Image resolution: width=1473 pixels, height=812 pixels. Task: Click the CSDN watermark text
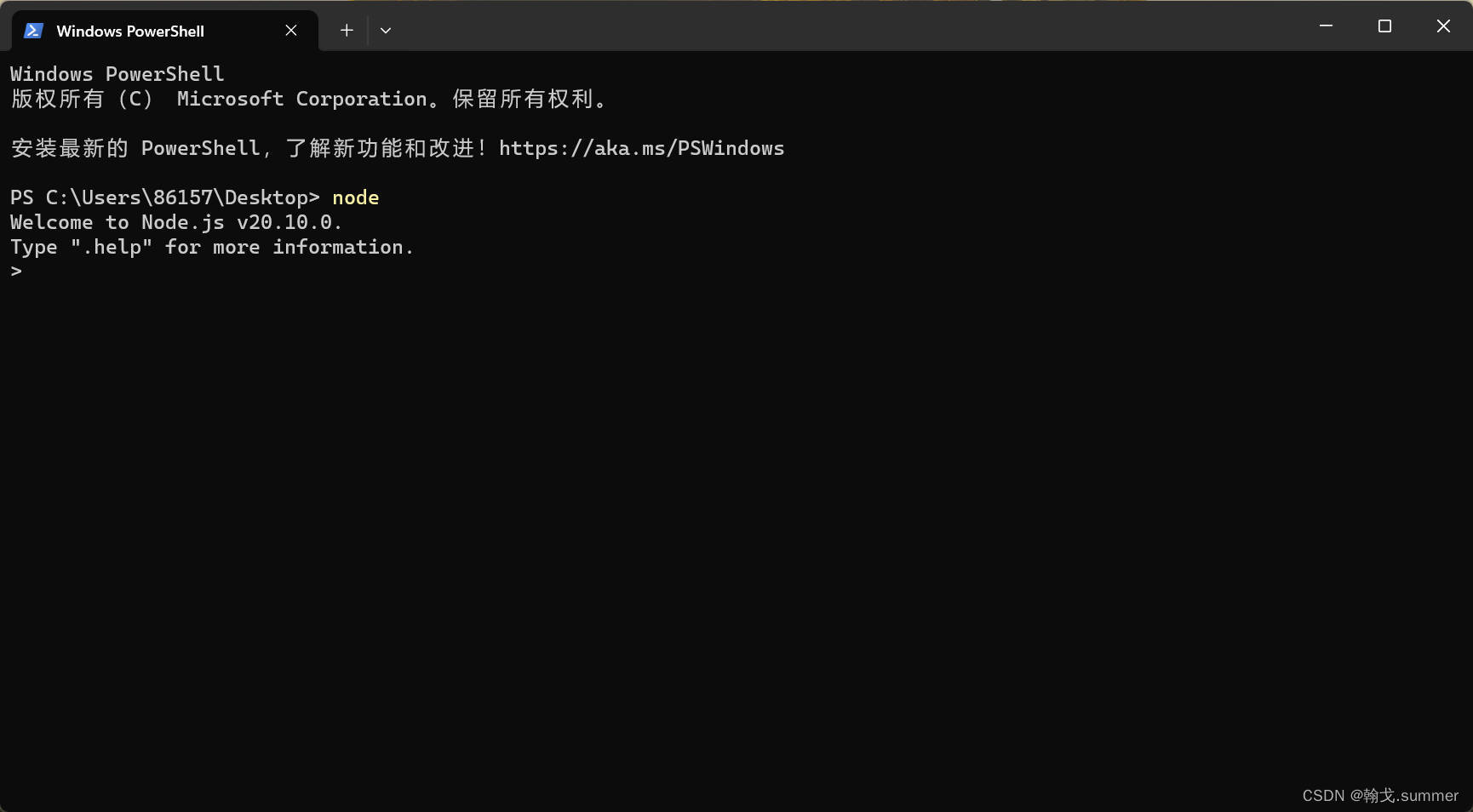click(1379, 795)
